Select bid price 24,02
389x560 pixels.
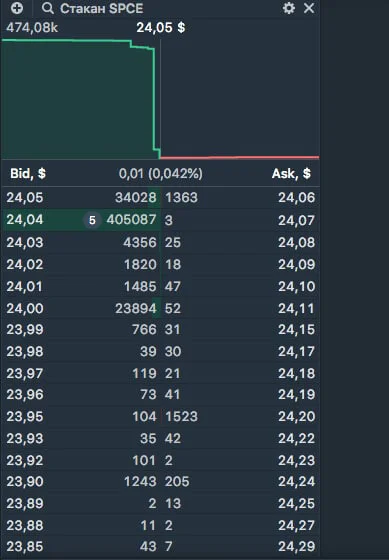[25, 265]
